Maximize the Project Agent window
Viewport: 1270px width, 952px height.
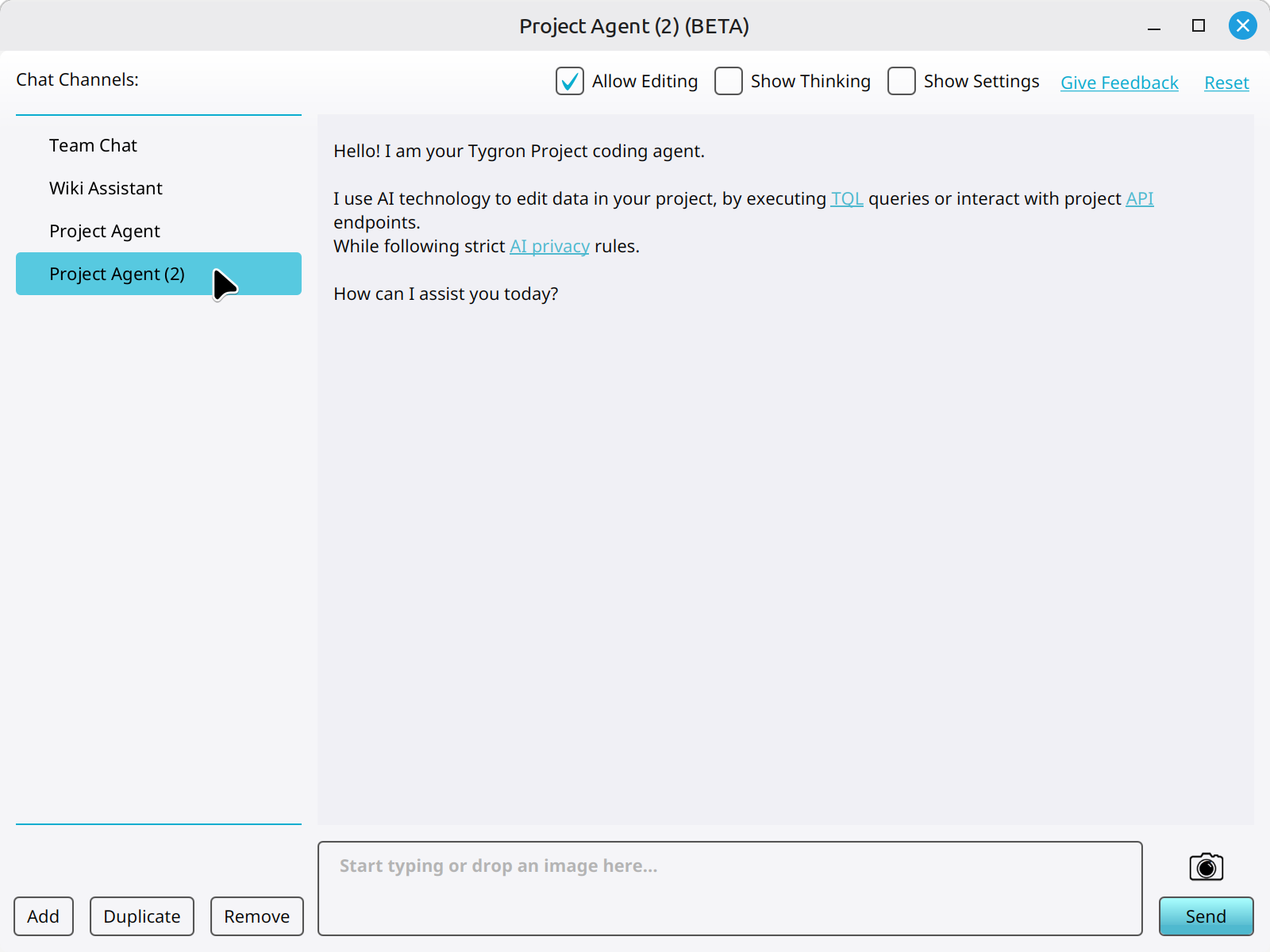pyautogui.click(x=1199, y=25)
